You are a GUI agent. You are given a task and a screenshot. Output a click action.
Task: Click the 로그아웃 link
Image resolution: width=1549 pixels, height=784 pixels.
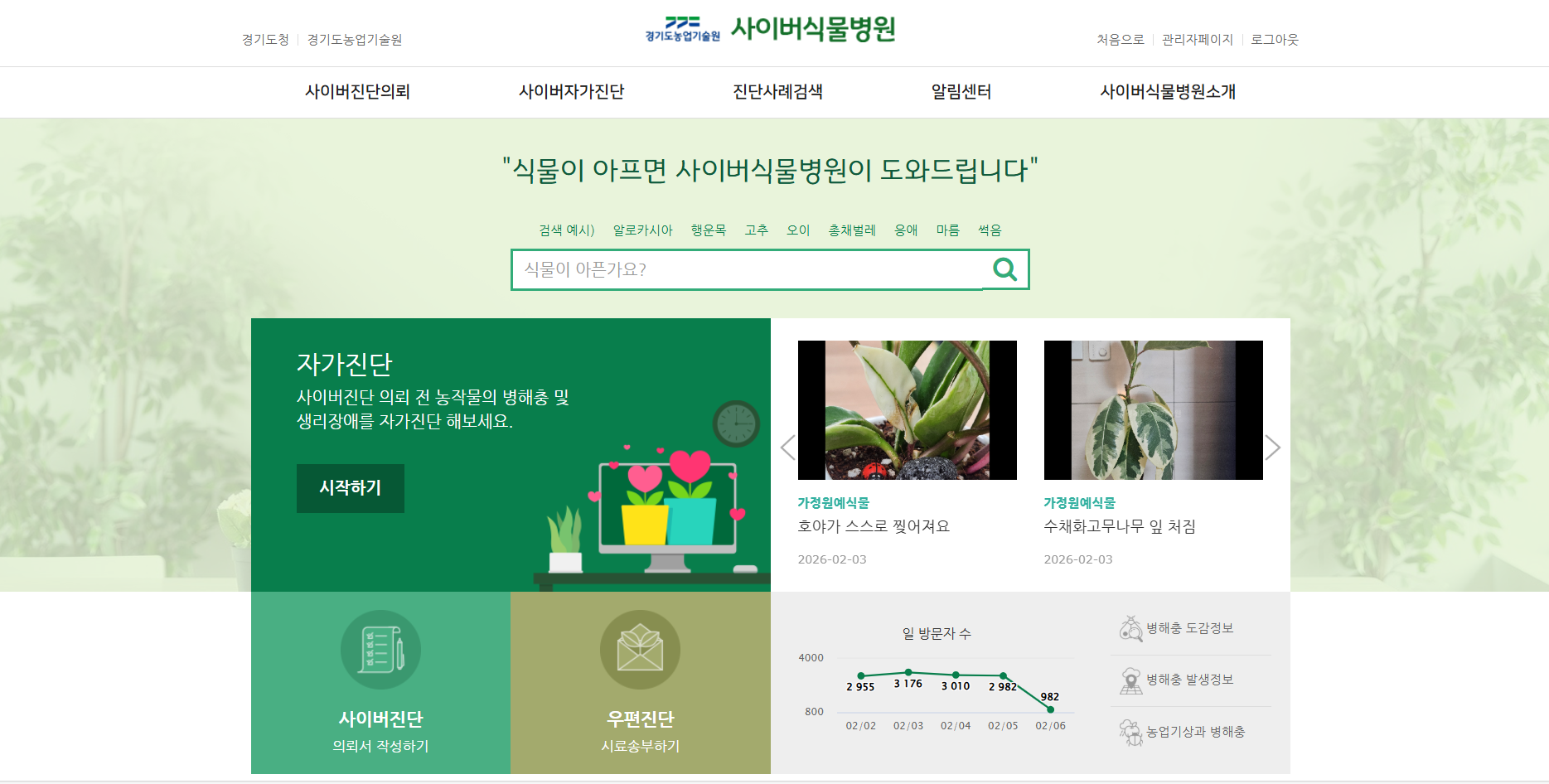1275,39
